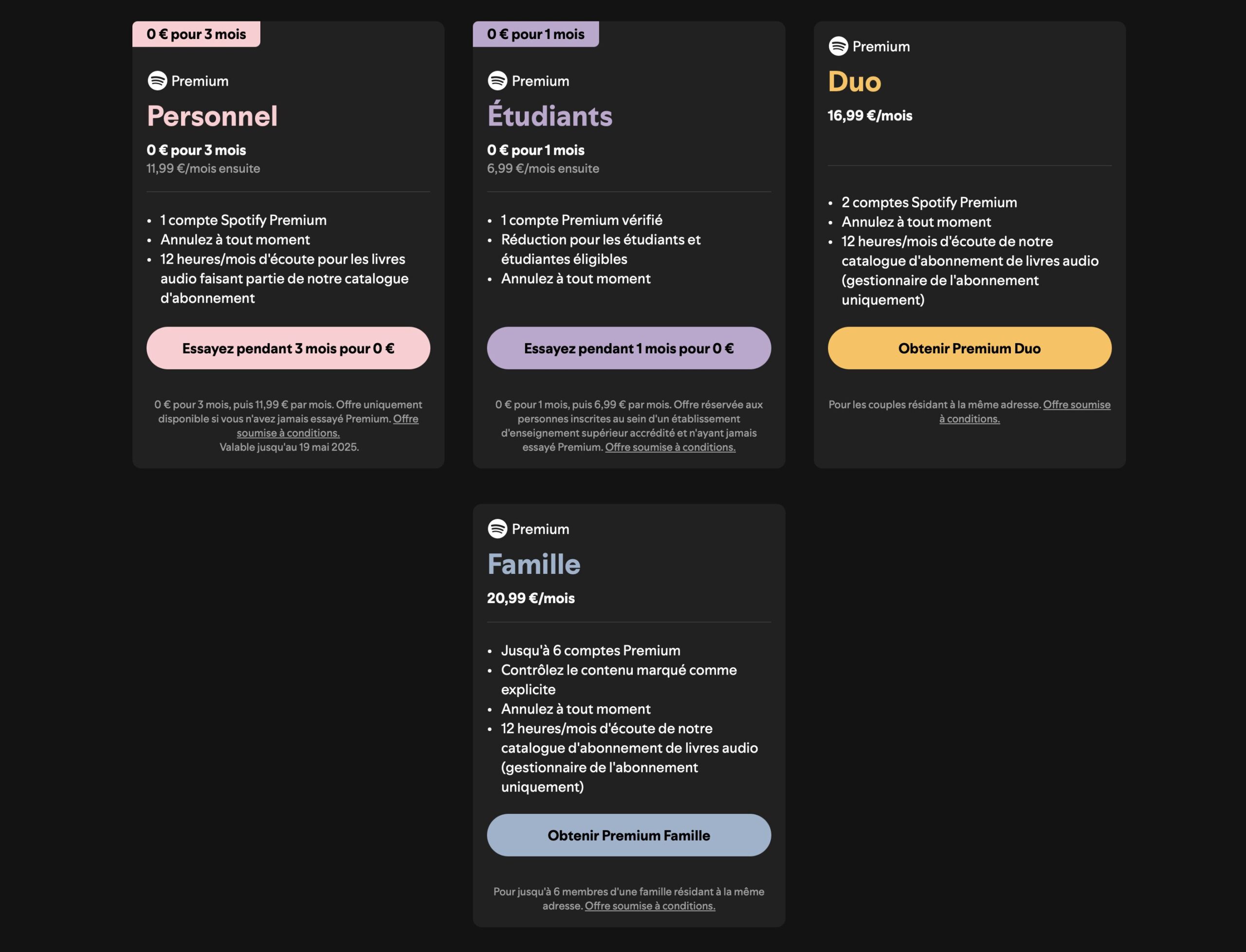Open Étudiants 'Offre soumise à conditions' link
The height and width of the screenshot is (952, 1246).
(x=670, y=447)
